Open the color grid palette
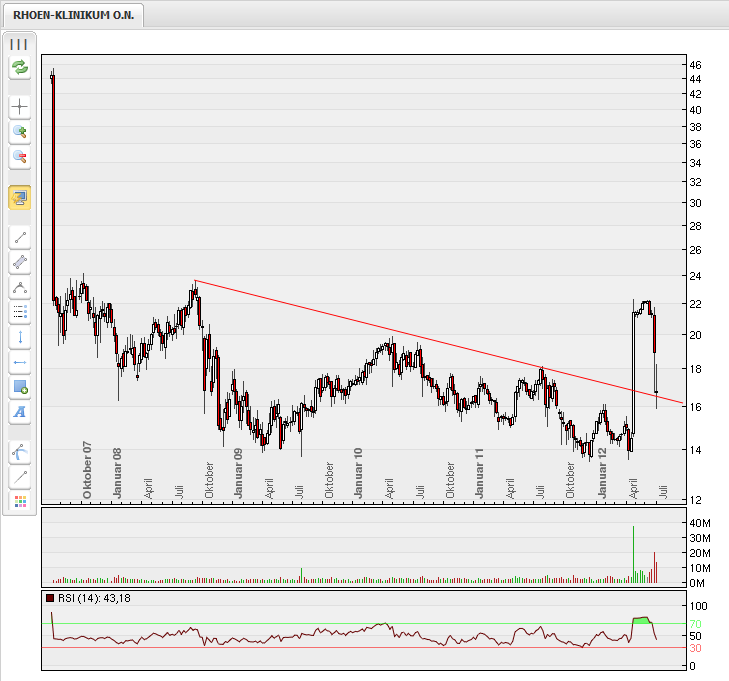Screen dimensions: 729x681 (x=20, y=502)
